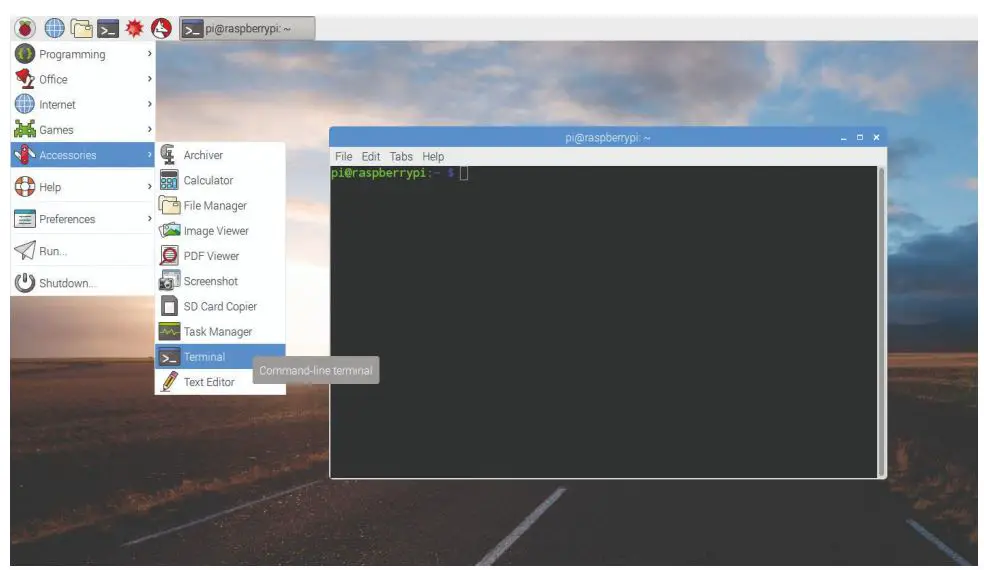Click the Text Editor pencil icon

coord(169,381)
